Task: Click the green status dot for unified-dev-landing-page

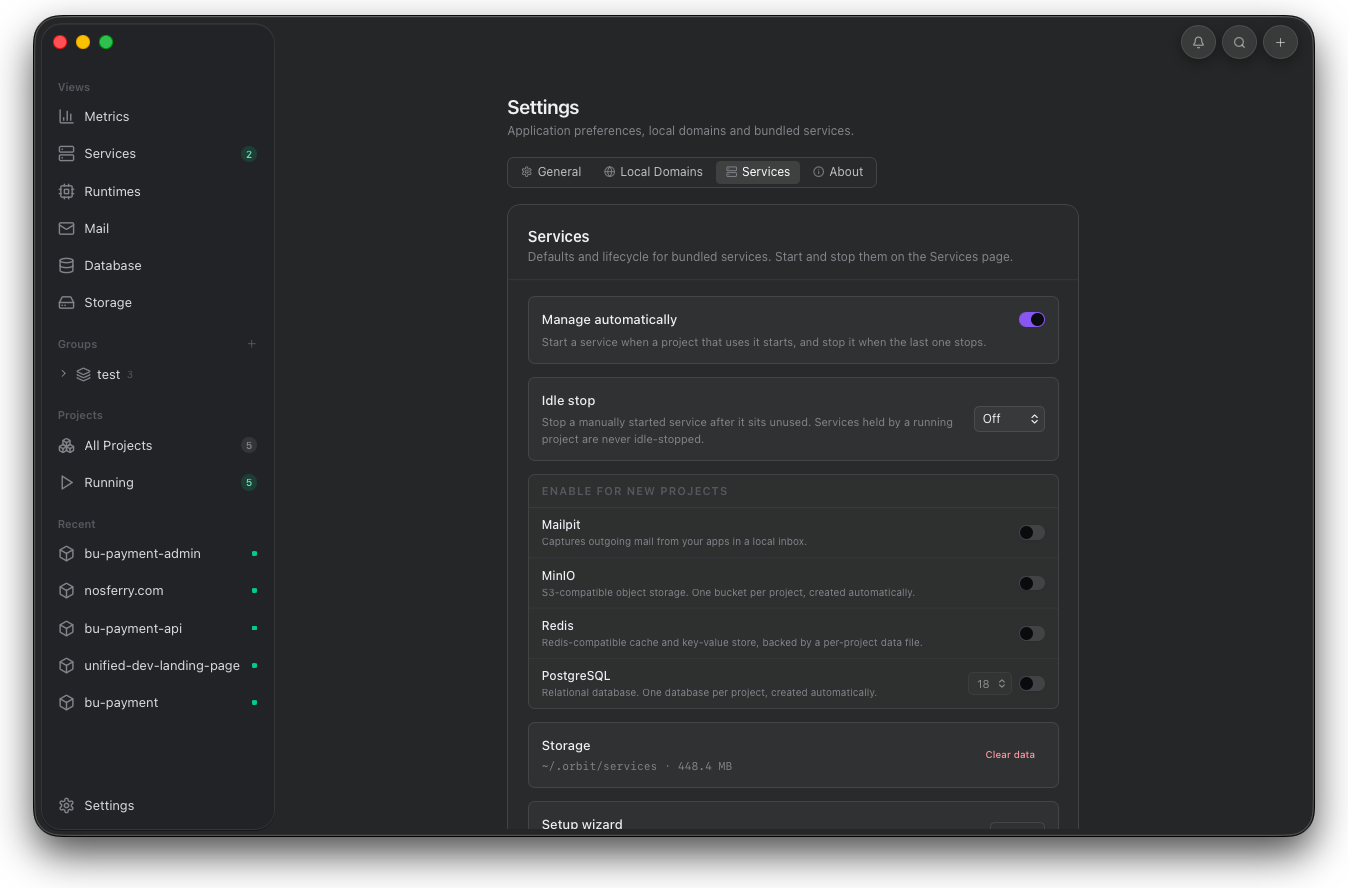Action: pyautogui.click(x=254, y=665)
